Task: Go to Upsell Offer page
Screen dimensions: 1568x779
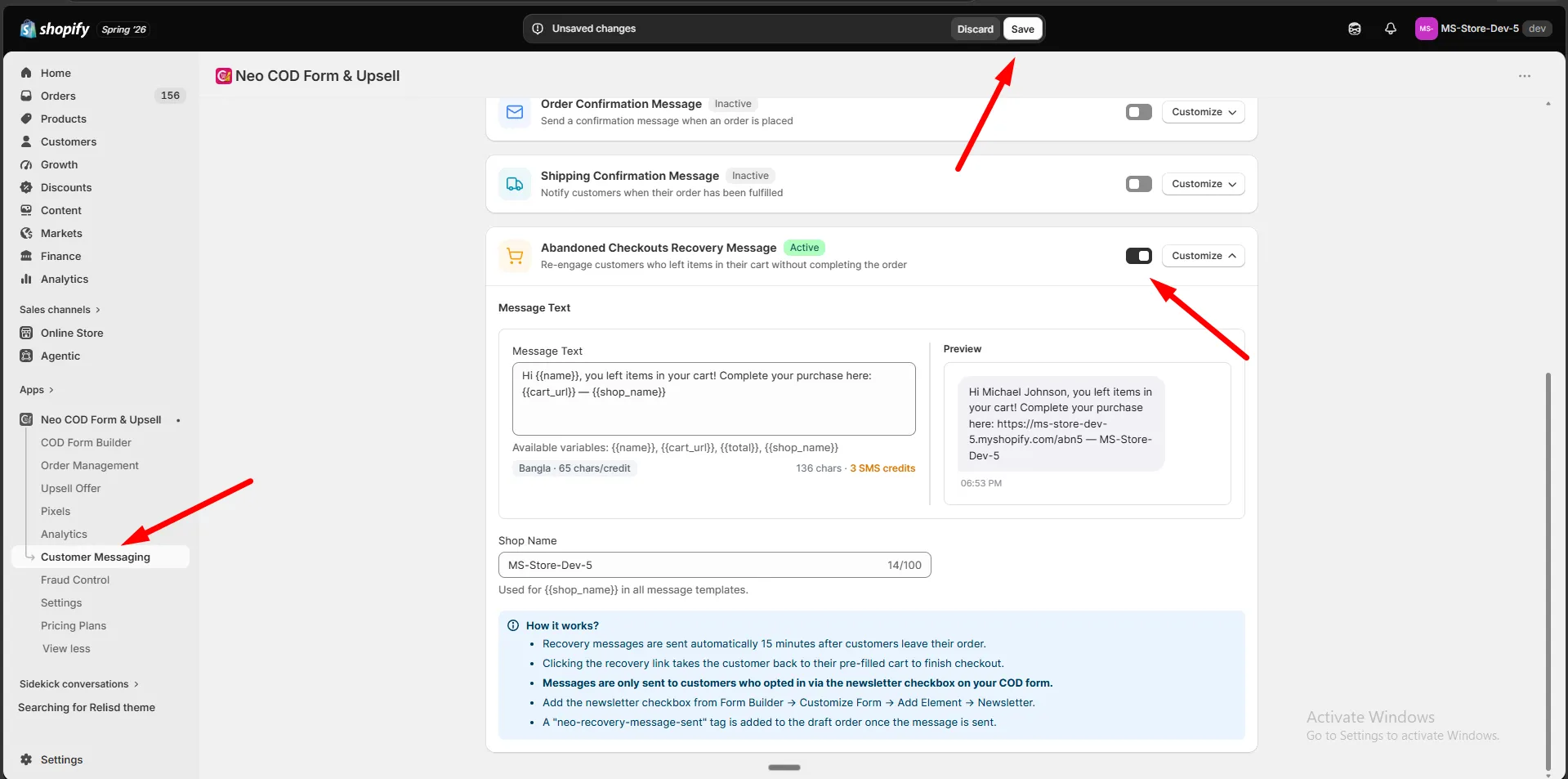Action: point(71,488)
